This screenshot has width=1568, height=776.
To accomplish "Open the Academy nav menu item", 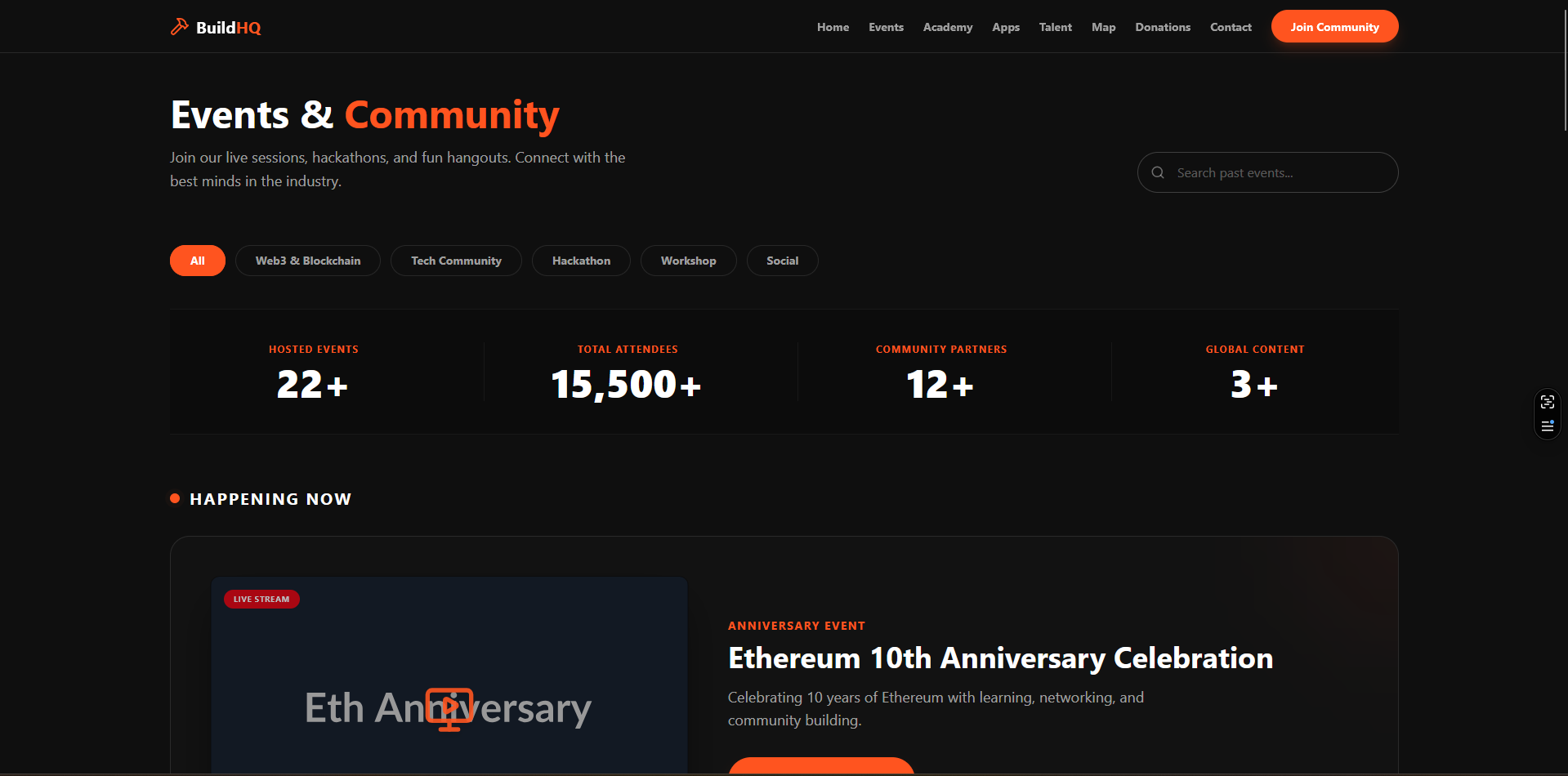I will coord(947,27).
